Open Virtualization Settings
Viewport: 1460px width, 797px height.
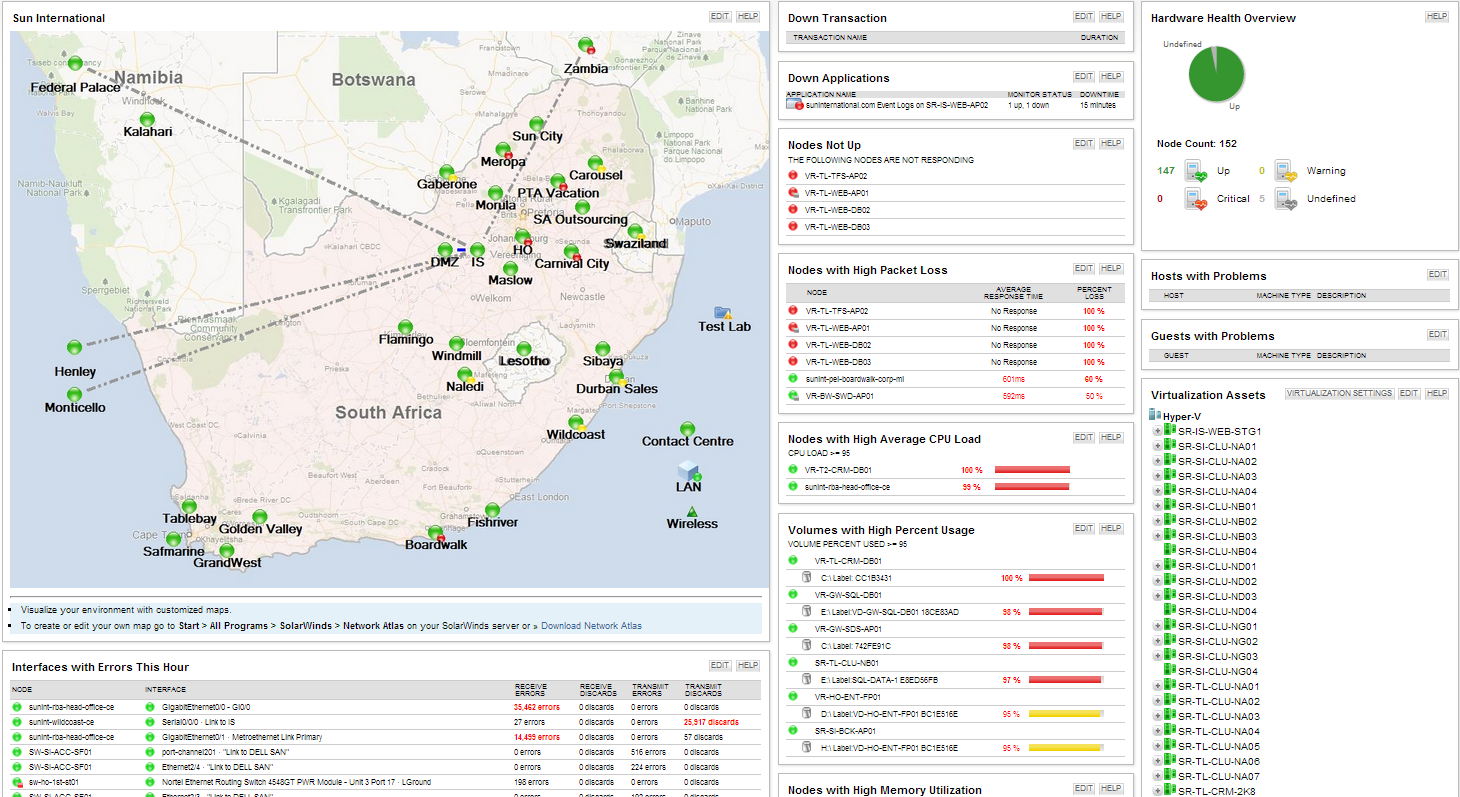pyautogui.click(x=1339, y=393)
